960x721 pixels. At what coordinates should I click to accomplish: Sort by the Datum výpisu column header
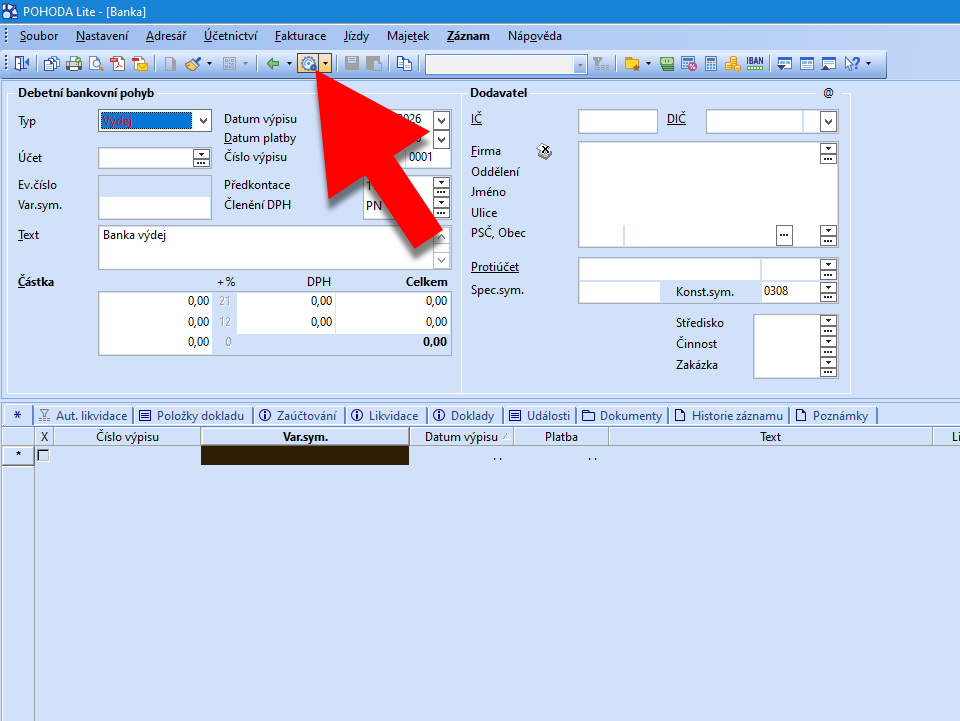point(461,437)
